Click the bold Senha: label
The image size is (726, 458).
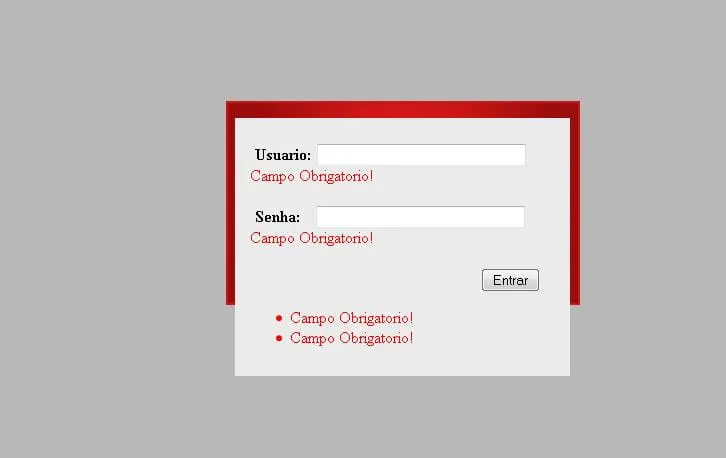coord(277,217)
